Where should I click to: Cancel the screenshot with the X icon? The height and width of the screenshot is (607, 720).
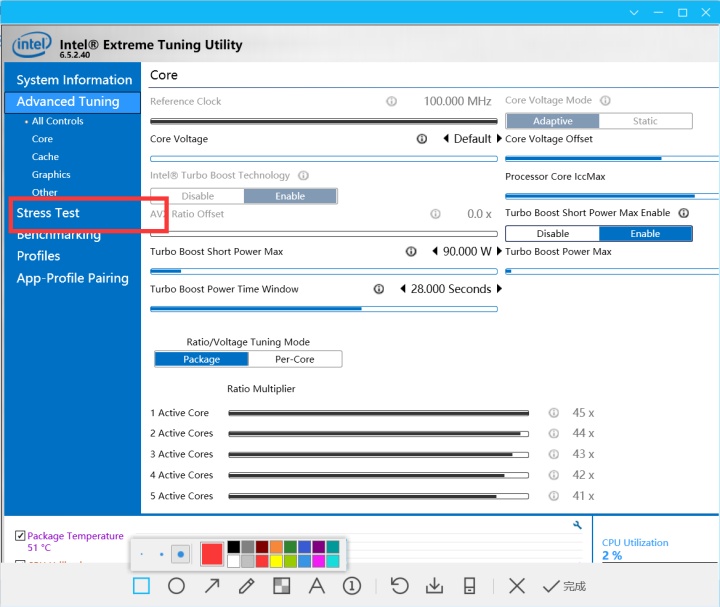coord(517,586)
